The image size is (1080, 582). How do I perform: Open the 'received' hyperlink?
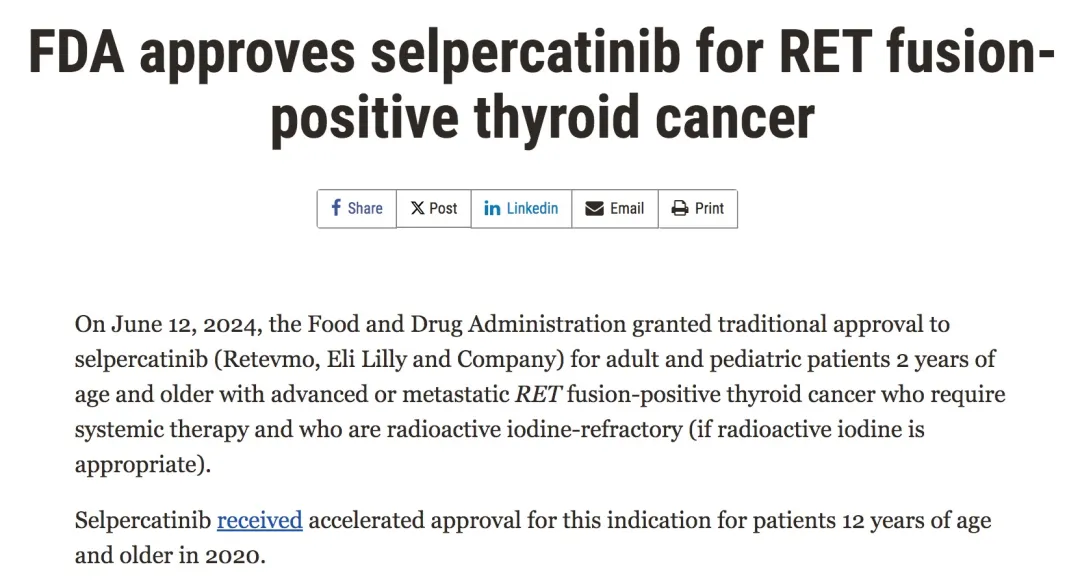click(x=259, y=521)
